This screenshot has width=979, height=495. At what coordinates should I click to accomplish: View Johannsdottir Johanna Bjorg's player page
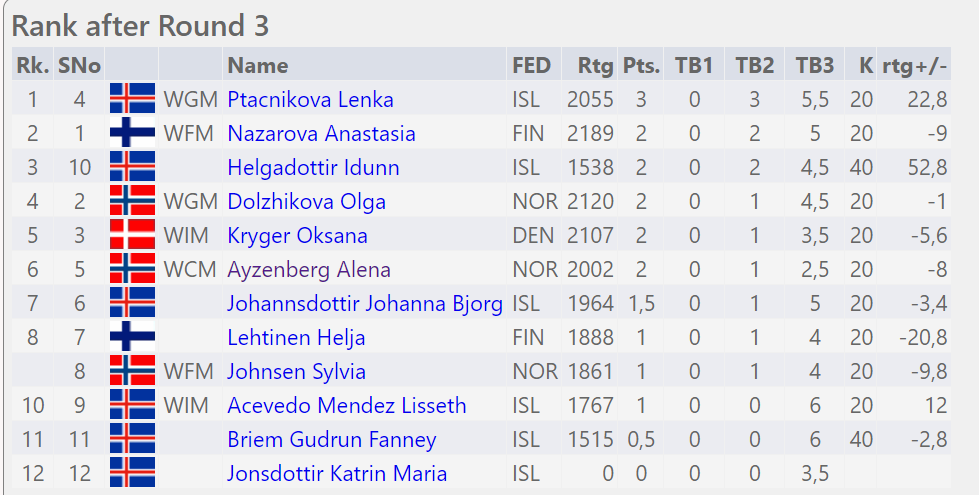(x=364, y=303)
